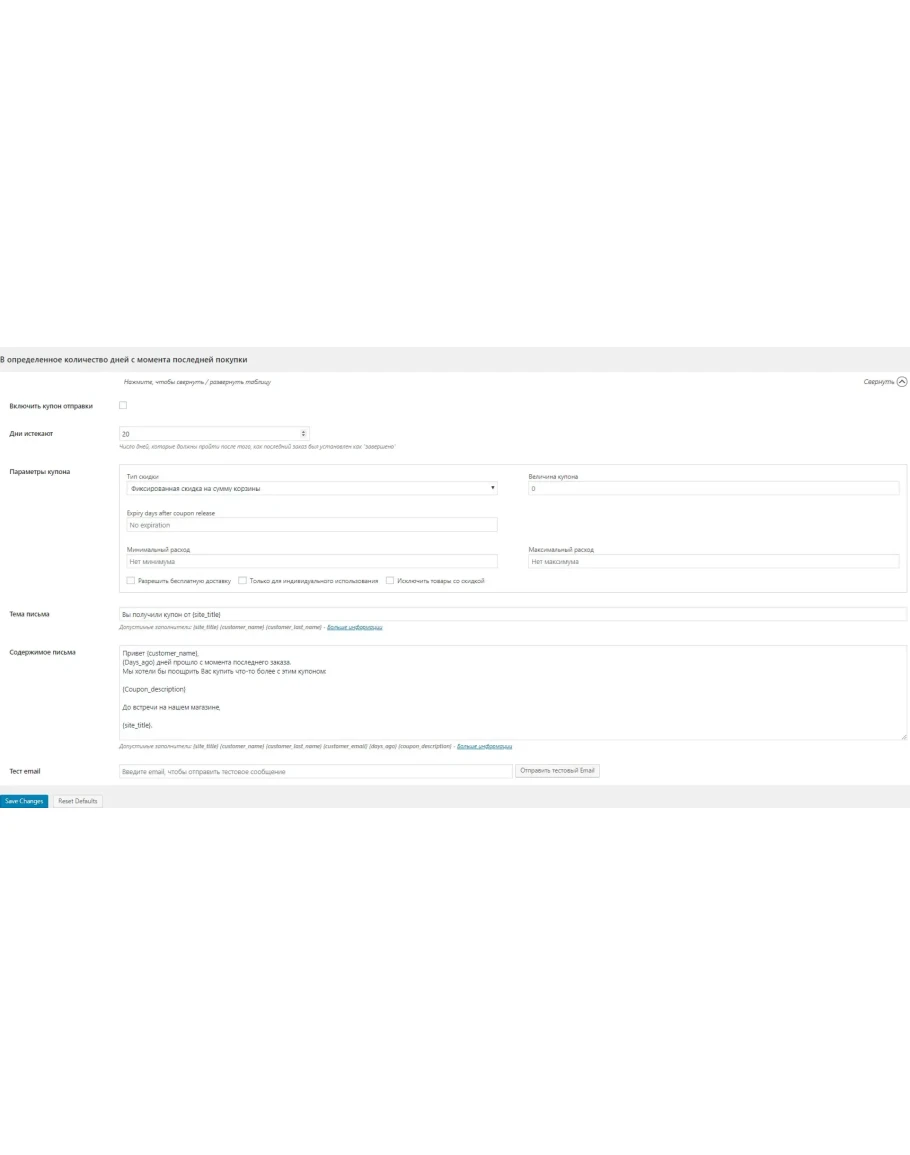The image size is (910, 1155).
Task: Focus the Expiry days after coupon release field
Action: [311, 525]
